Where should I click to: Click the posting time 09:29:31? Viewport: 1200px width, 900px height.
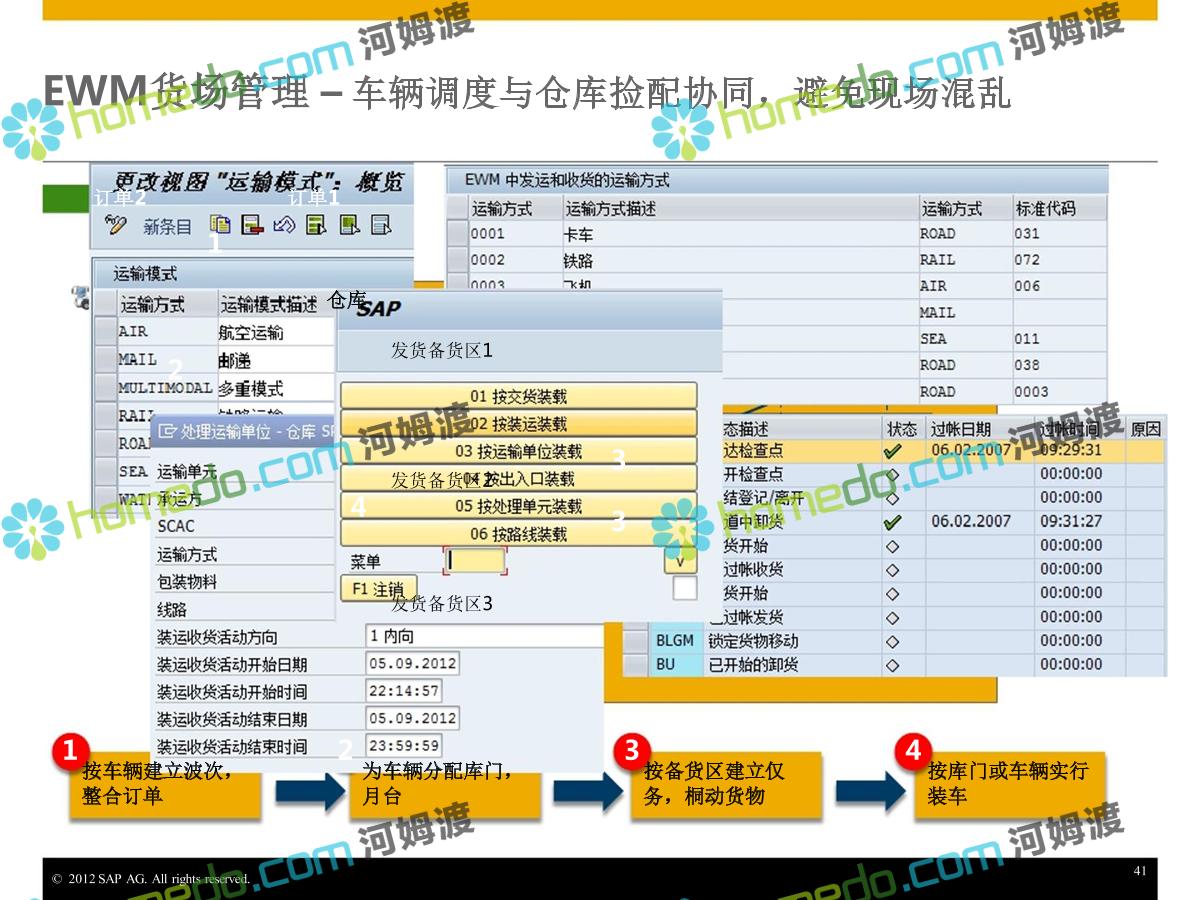pyautogui.click(x=1071, y=450)
